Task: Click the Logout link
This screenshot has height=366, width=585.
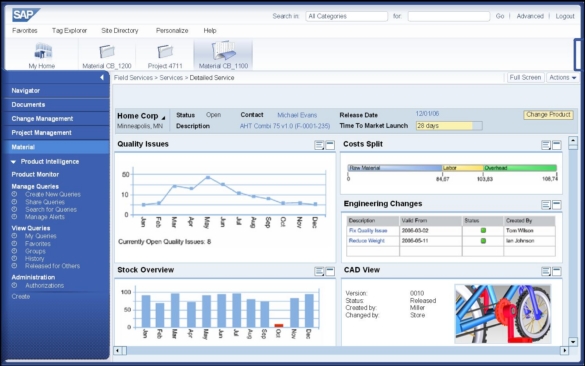Action: [565, 16]
